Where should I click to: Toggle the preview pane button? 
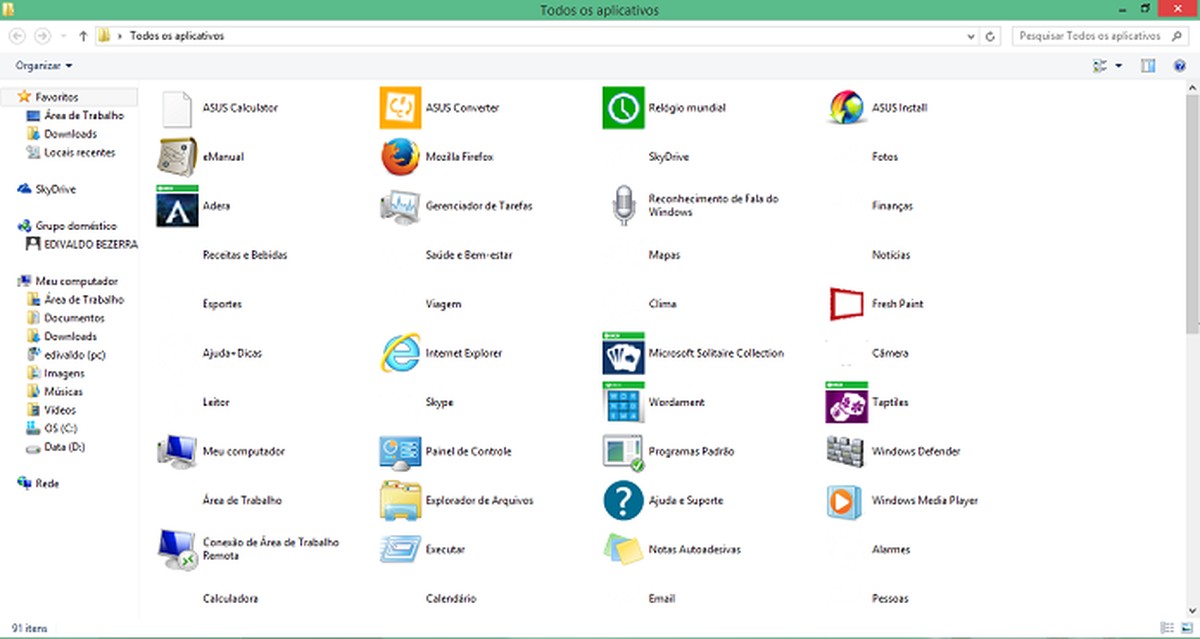(x=1148, y=66)
